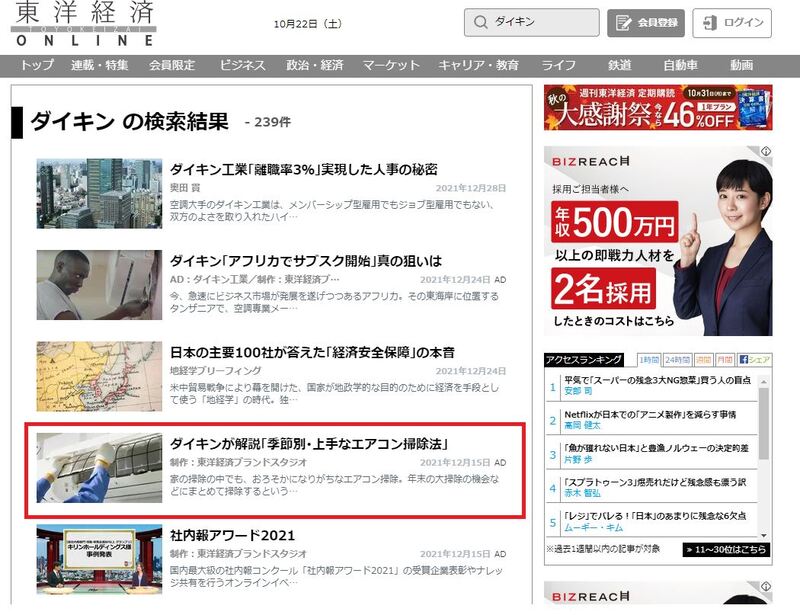The height and width of the screenshot is (615, 800).
Task: Click author name 奥田 貫
Action: (185, 188)
